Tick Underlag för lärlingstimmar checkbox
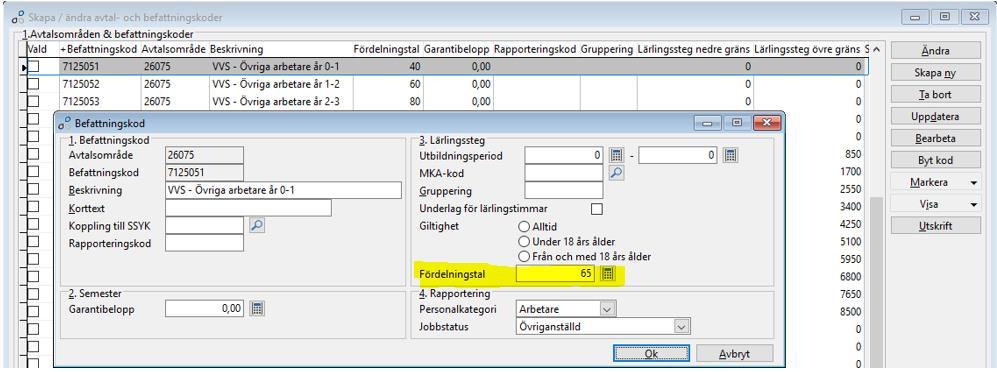This screenshot has height=372, width=997. (x=596, y=209)
